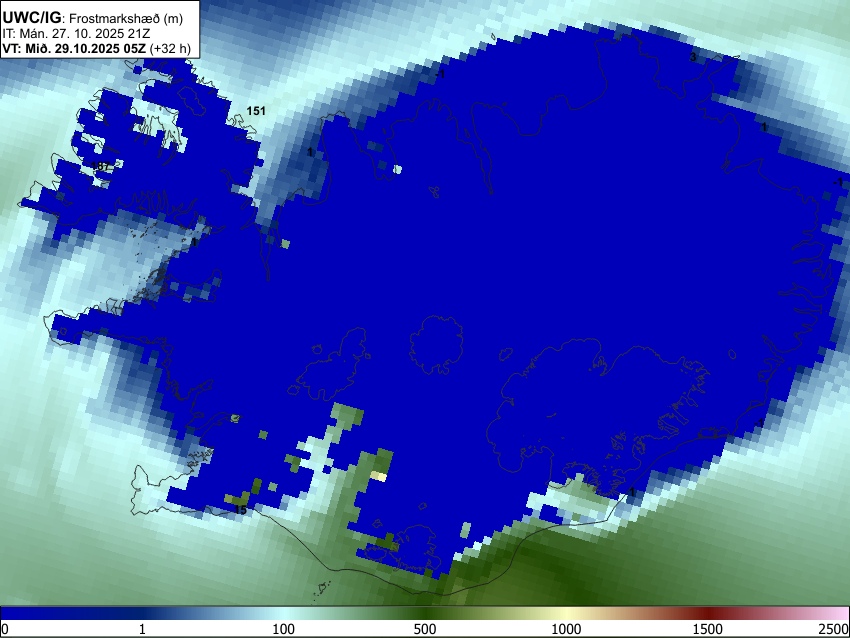Screen dimensions: 850x638
Task: Click the "187" value label in the Westfjords
Action: (x=101, y=166)
